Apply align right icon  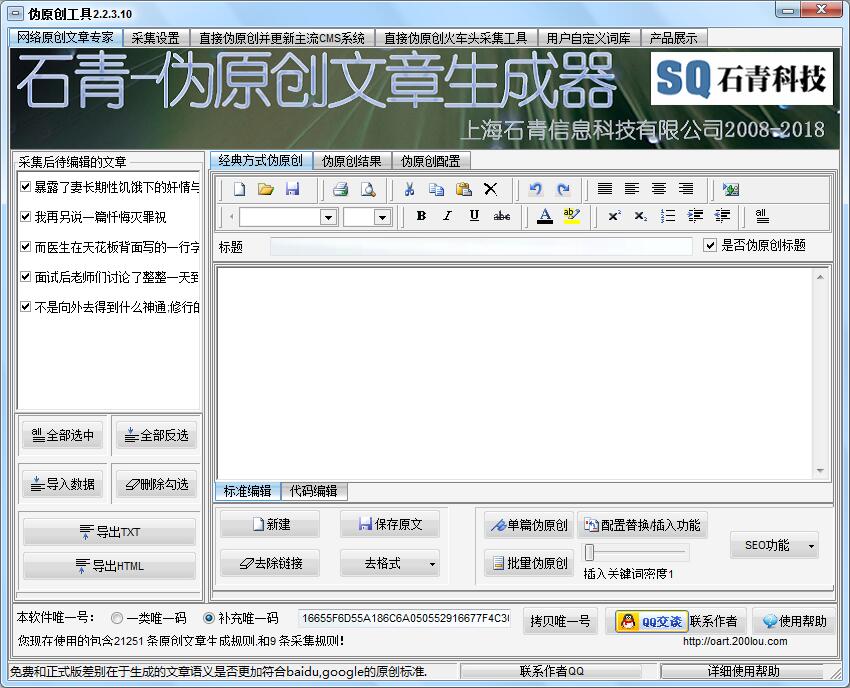[686, 189]
